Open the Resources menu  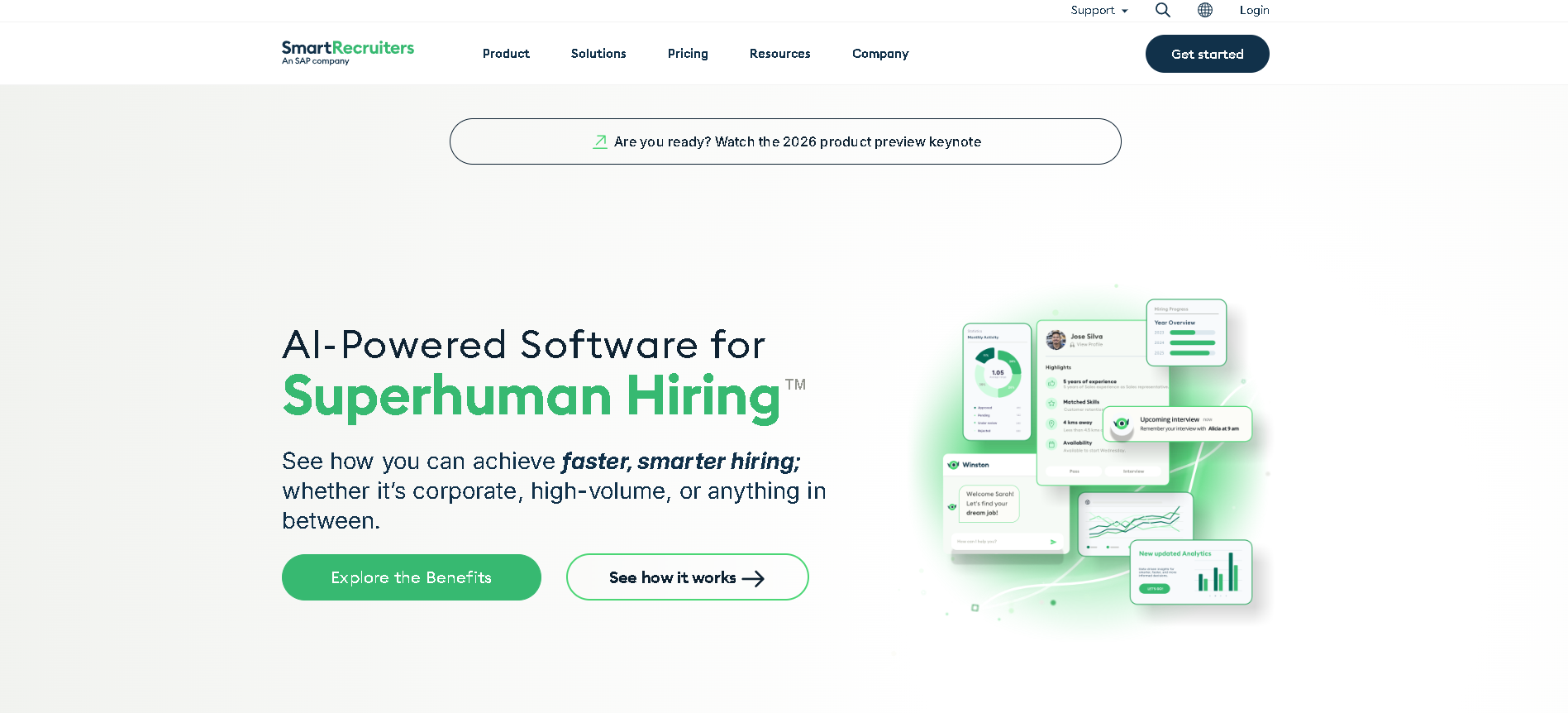point(779,54)
